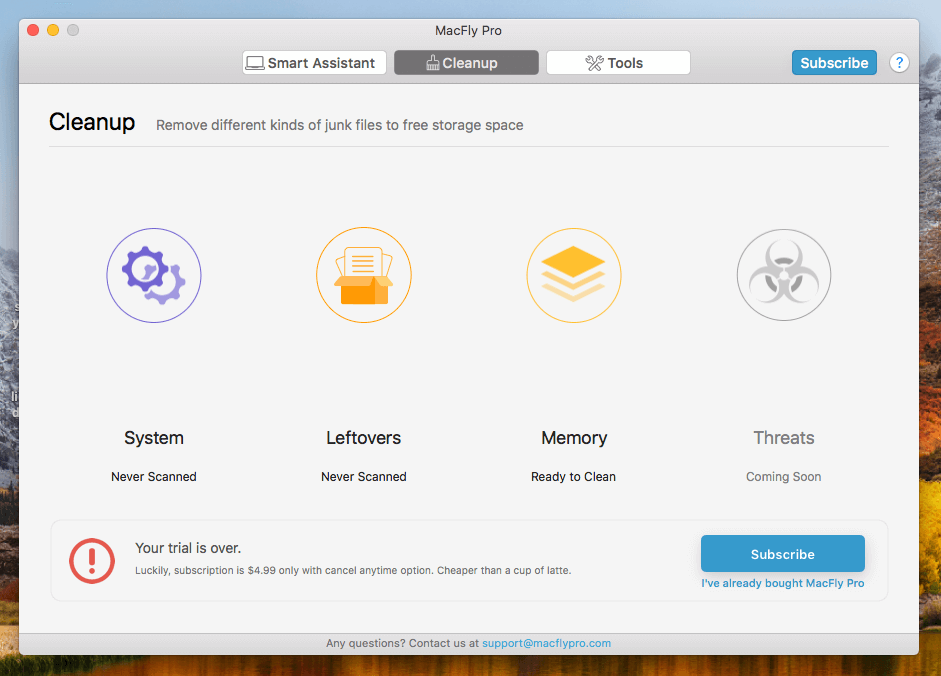941x676 pixels.
Task: Click the "Your trial is over." heading
Action: pyautogui.click(x=188, y=548)
